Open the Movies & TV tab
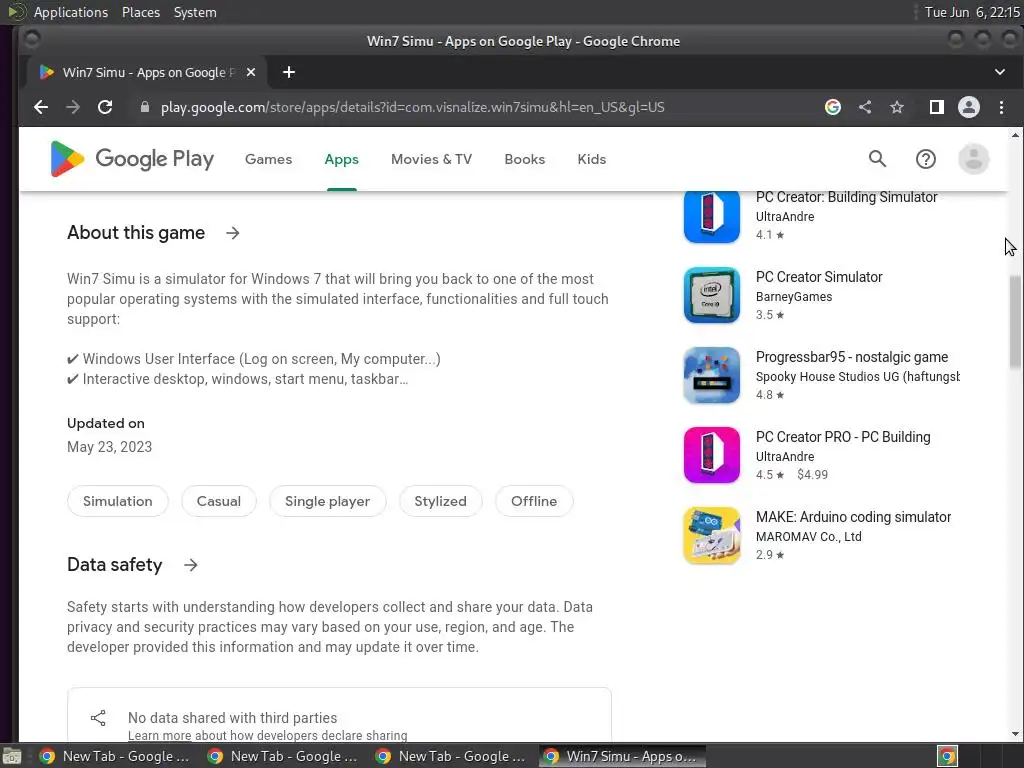1024x768 pixels. coord(431,159)
